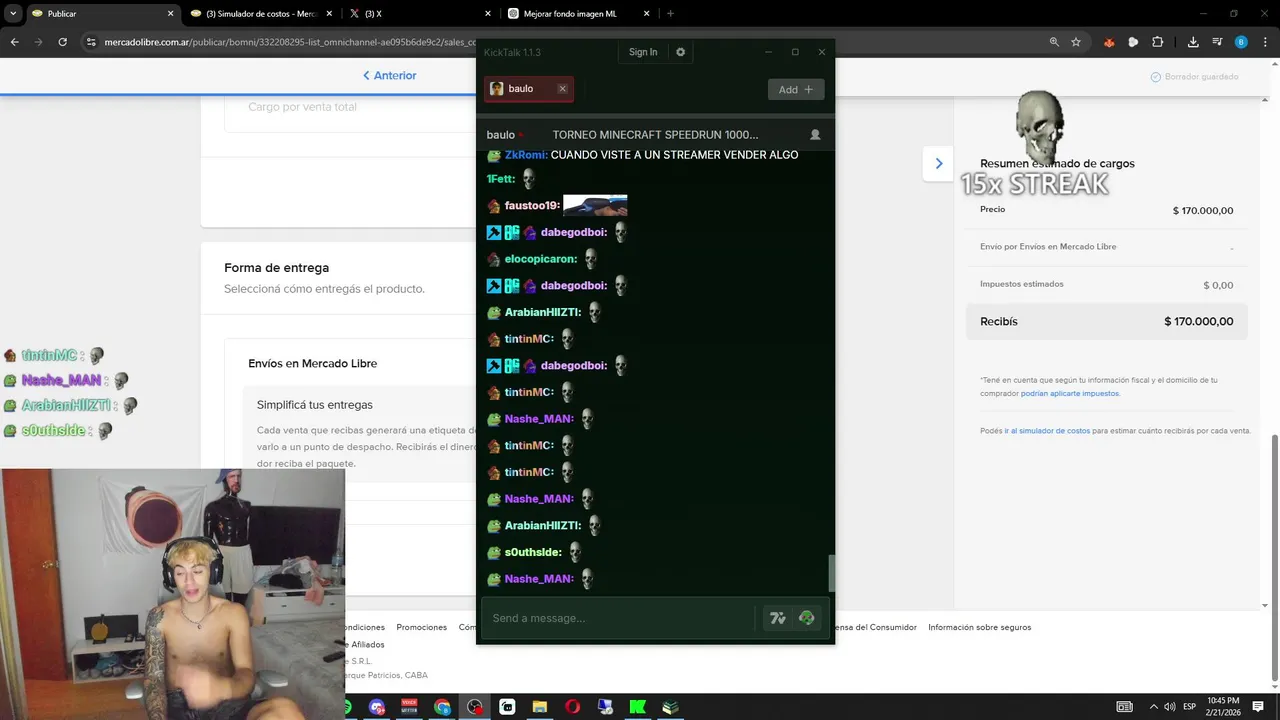1280x720 pixels.
Task: Open Chrome from the taskbar
Action: coord(442,707)
